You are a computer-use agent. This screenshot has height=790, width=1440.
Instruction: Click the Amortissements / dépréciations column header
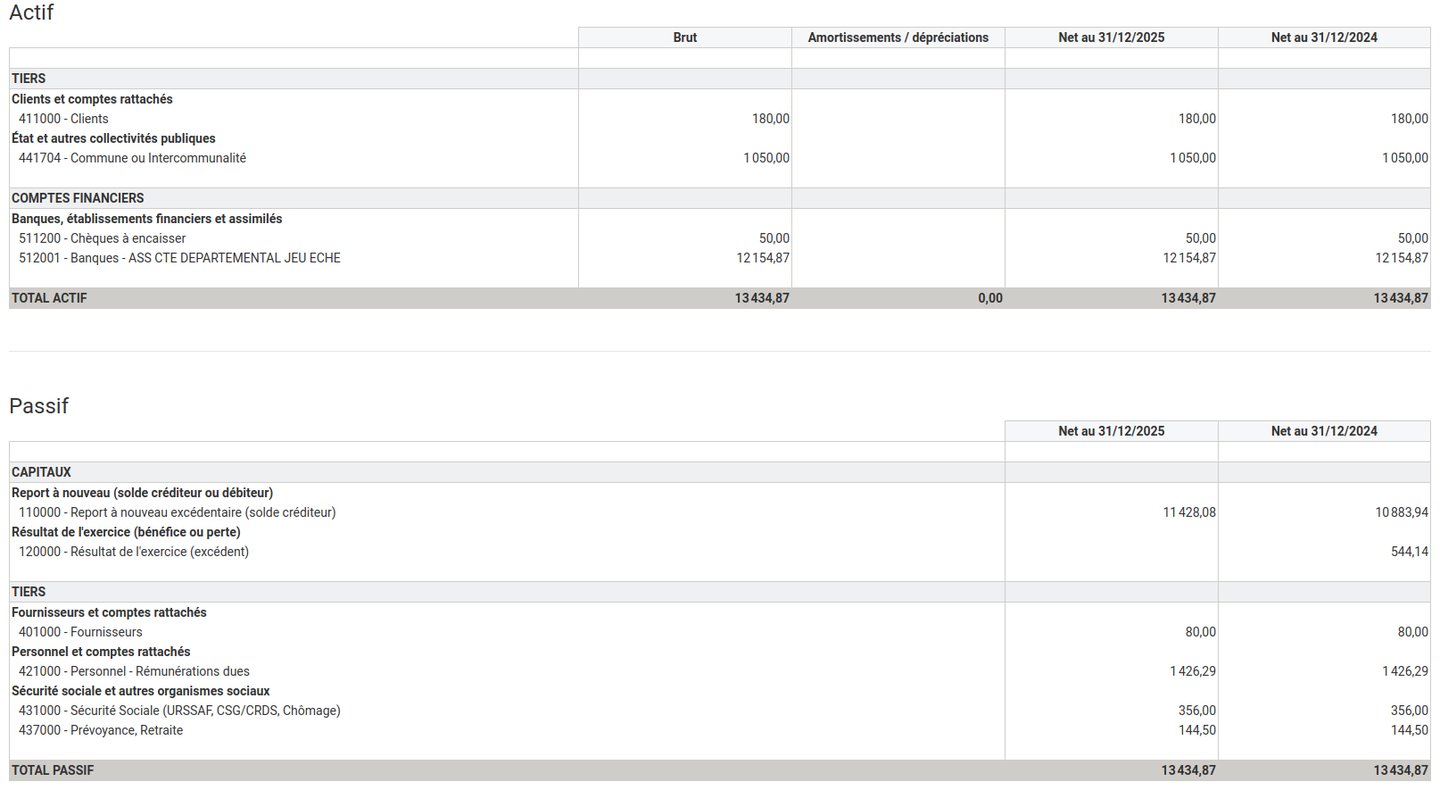[898, 38]
